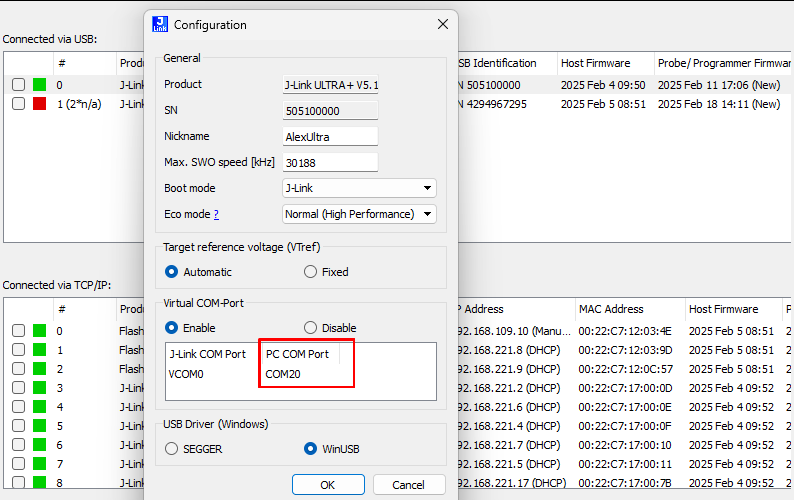Click green status square of TCP/IP row 6
The height and width of the screenshot is (500, 794).
39,445
